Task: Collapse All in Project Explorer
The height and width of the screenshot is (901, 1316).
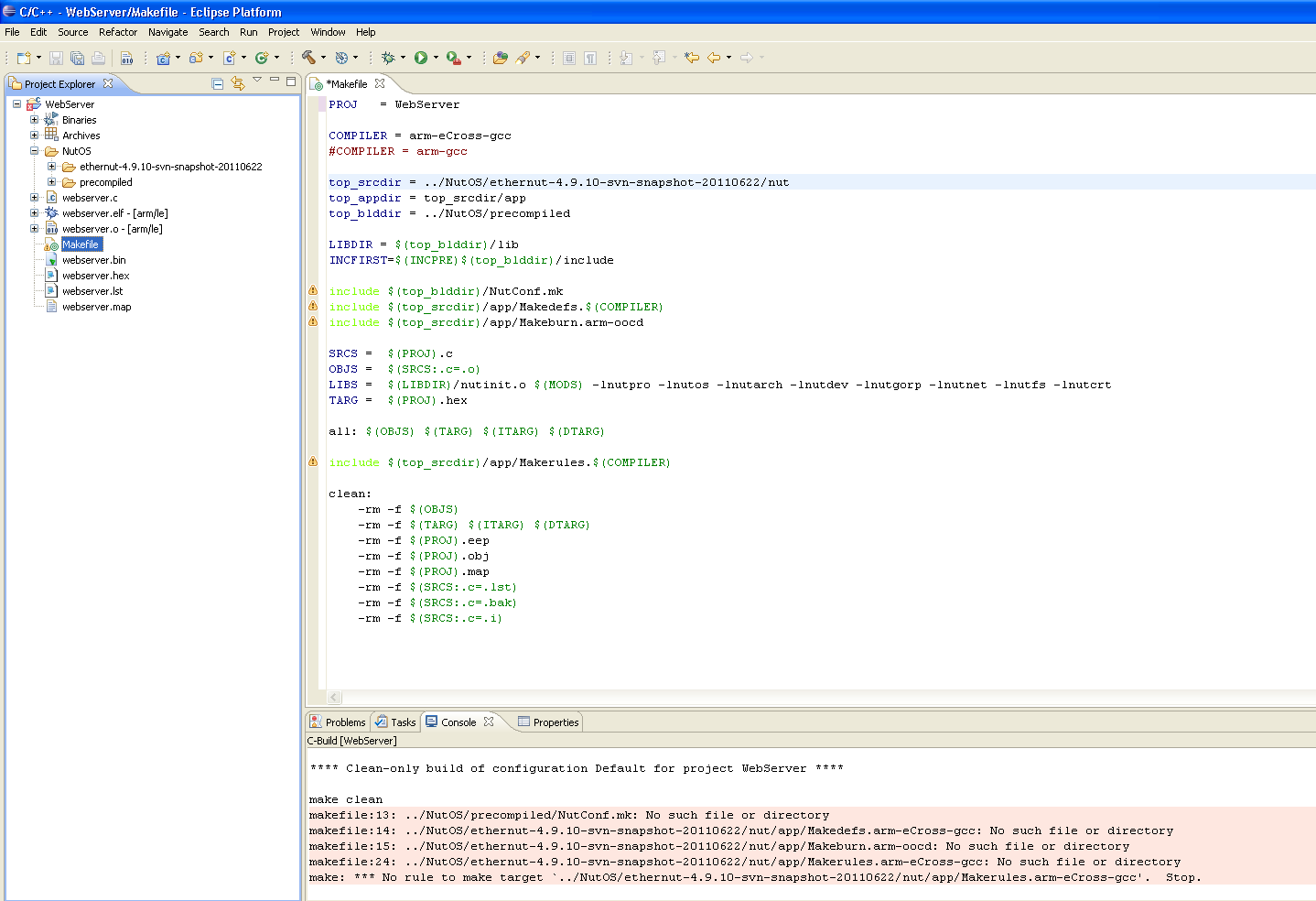Action: [x=218, y=83]
